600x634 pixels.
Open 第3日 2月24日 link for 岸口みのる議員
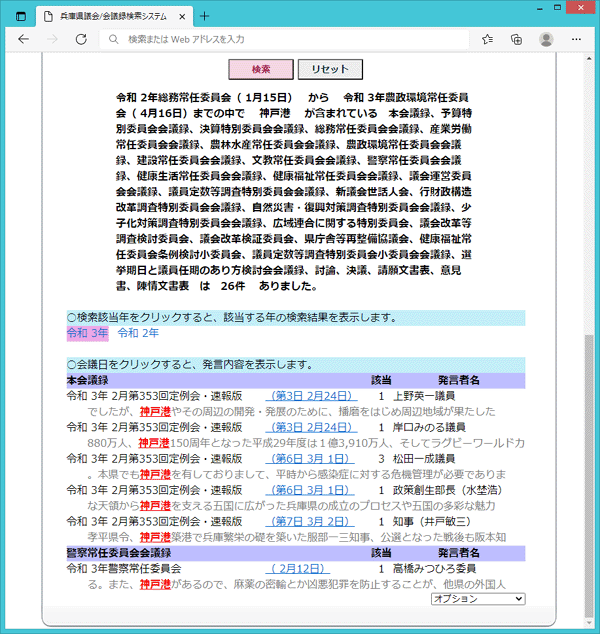[x=311, y=427]
